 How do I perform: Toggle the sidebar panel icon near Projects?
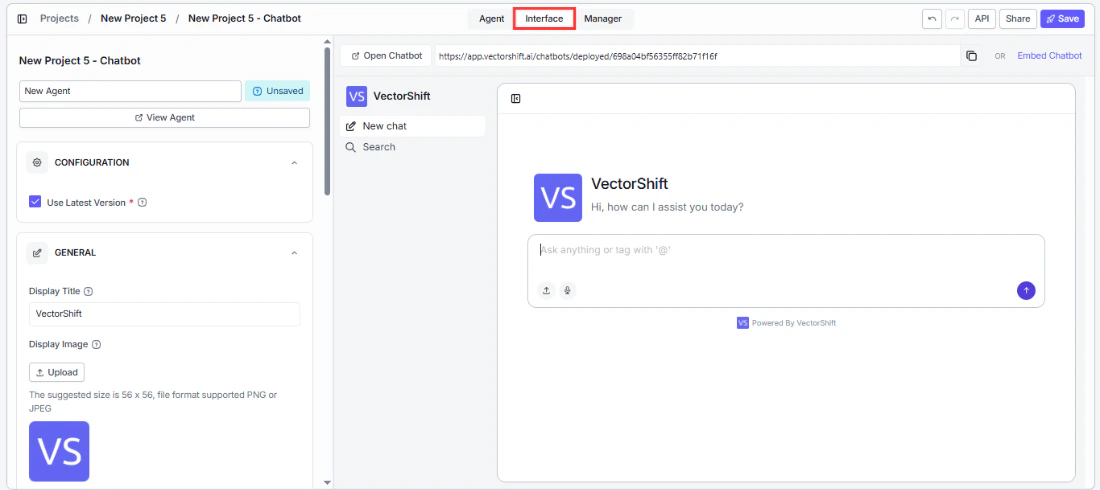coord(22,19)
